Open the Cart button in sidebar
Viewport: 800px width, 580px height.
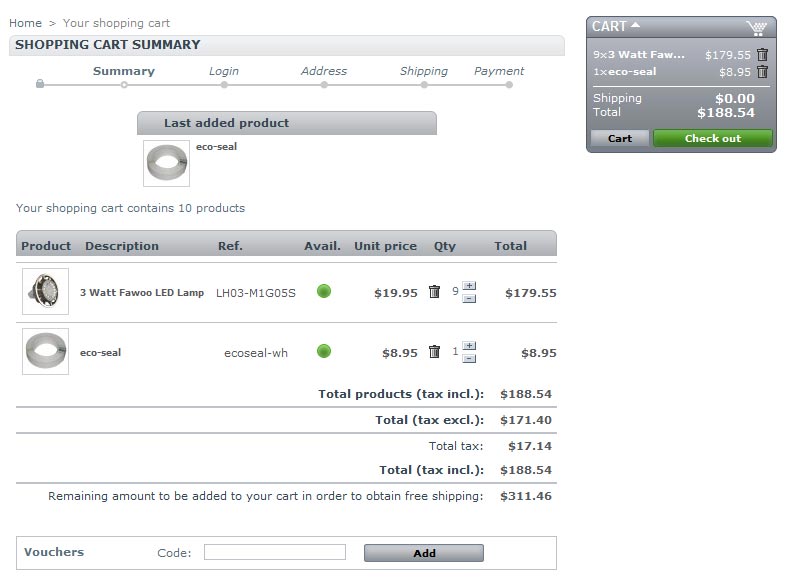point(620,138)
